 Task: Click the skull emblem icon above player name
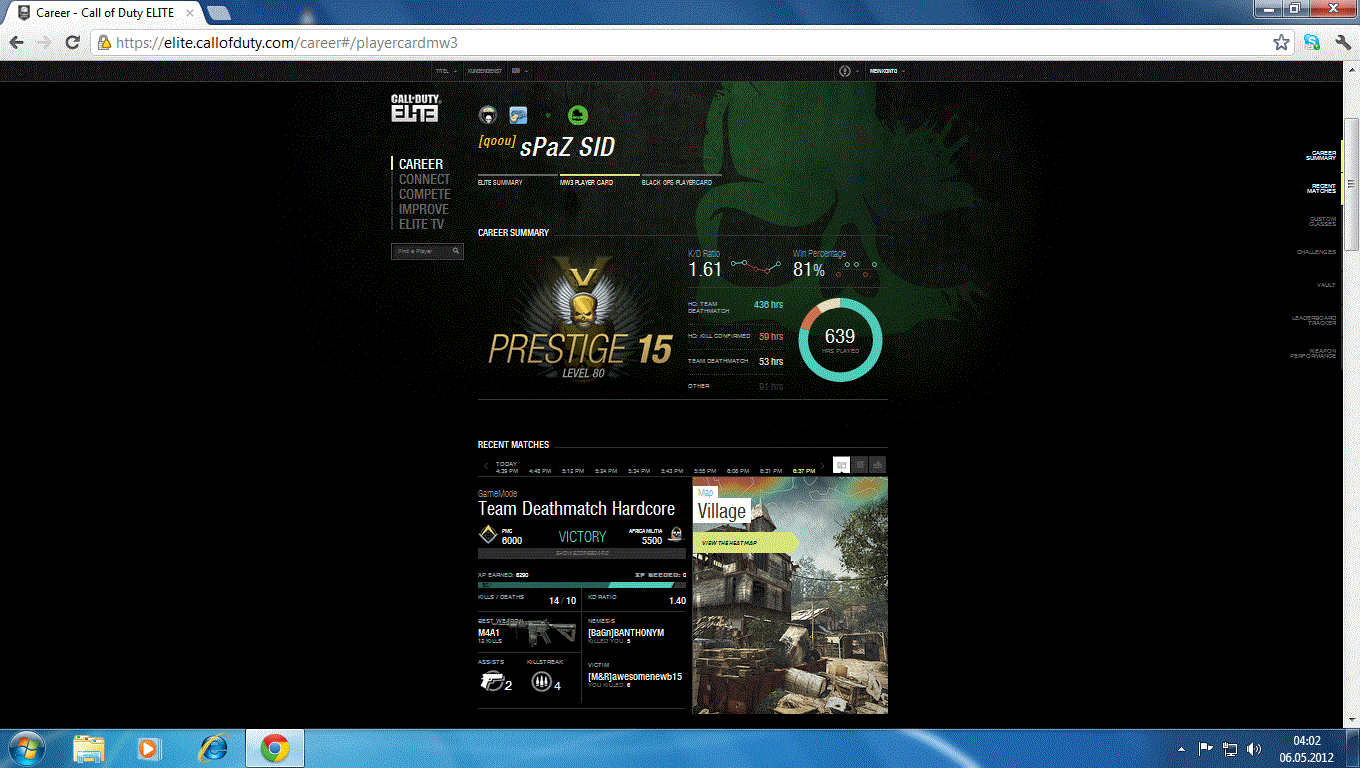coord(488,116)
